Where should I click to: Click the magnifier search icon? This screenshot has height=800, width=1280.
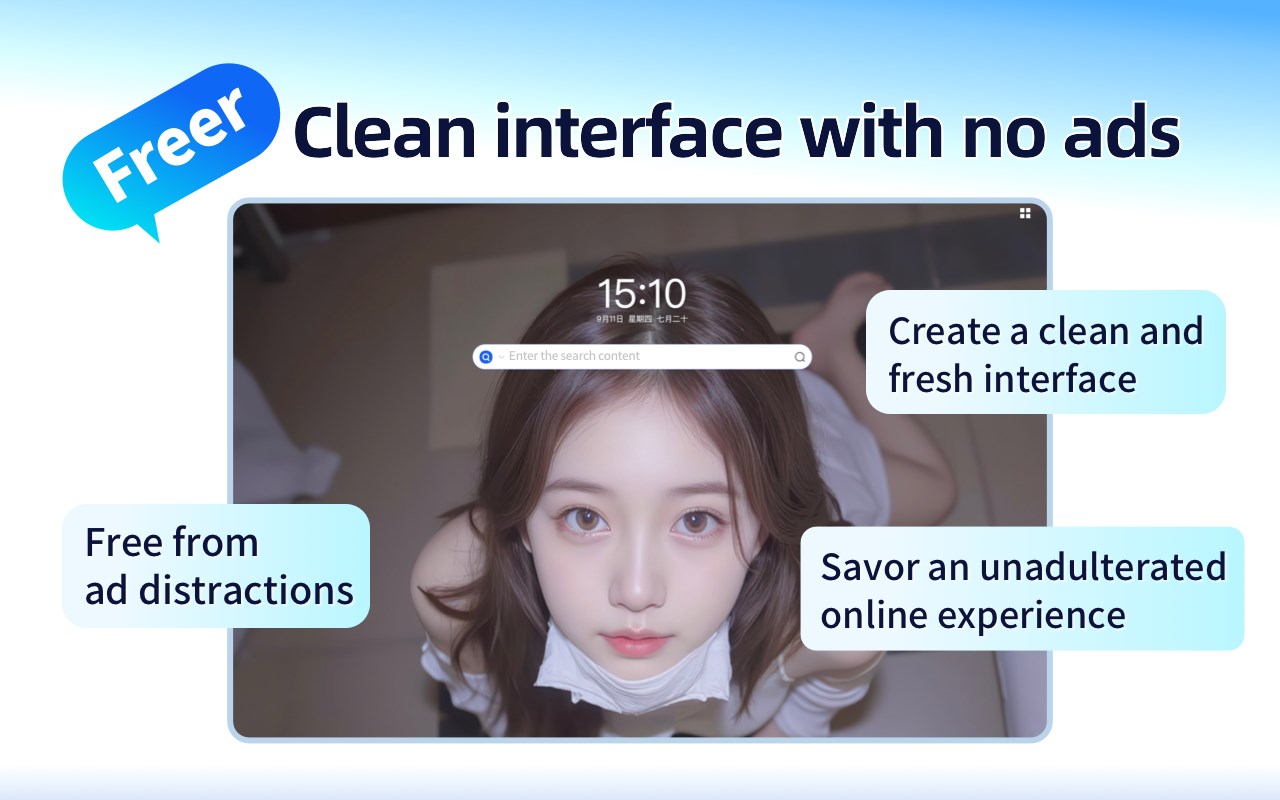click(799, 357)
